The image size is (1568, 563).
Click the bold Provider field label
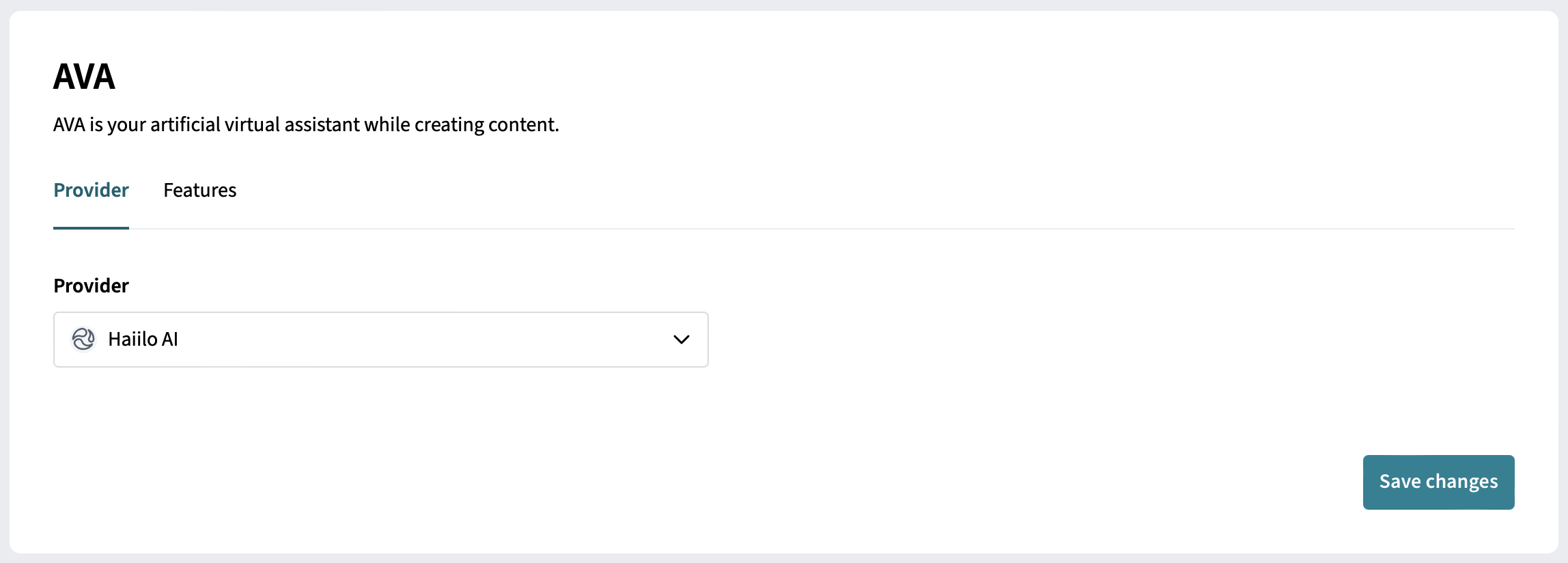pyautogui.click(x=91, y=286)
